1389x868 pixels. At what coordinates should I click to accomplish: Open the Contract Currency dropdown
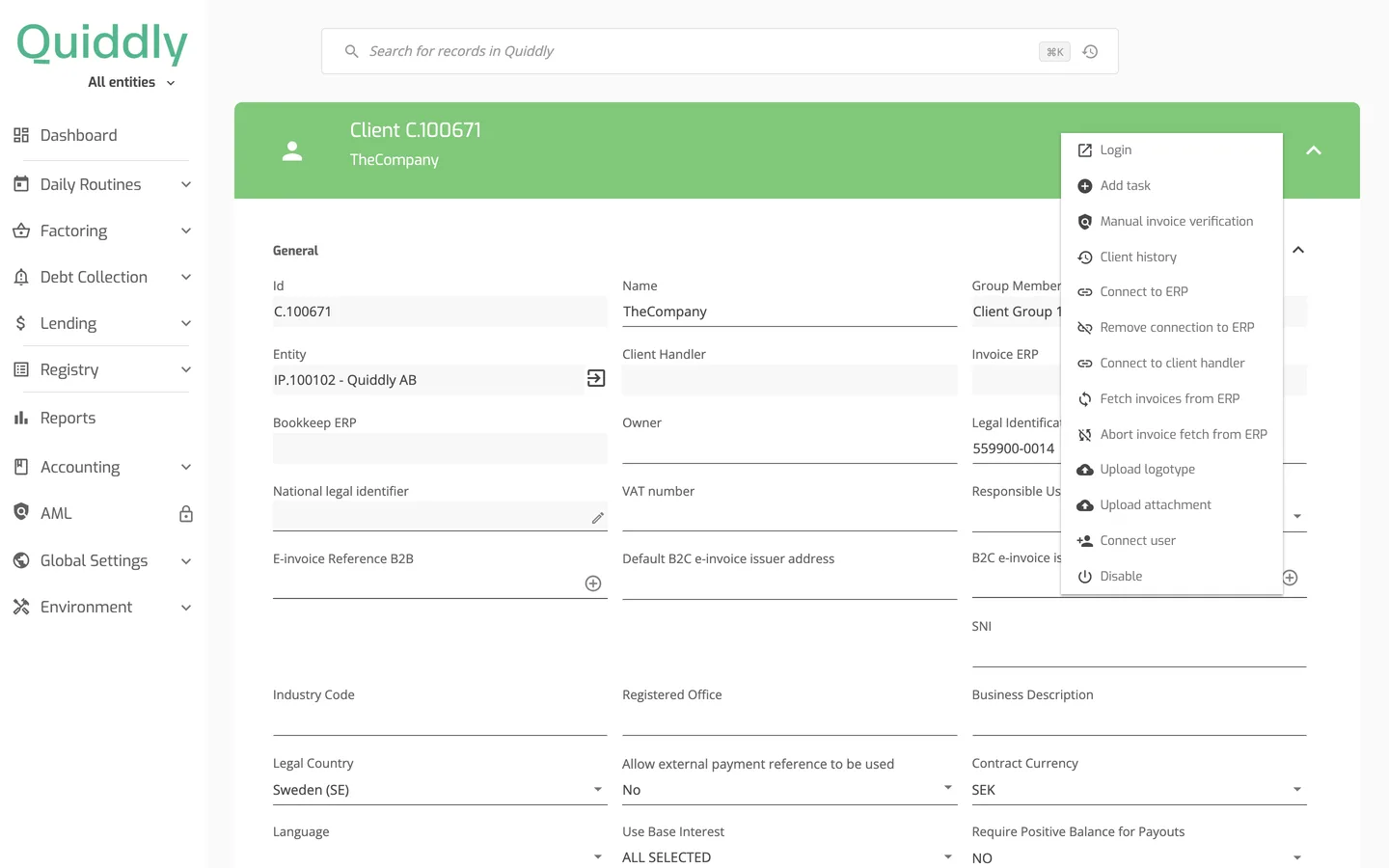point(1139,790)
